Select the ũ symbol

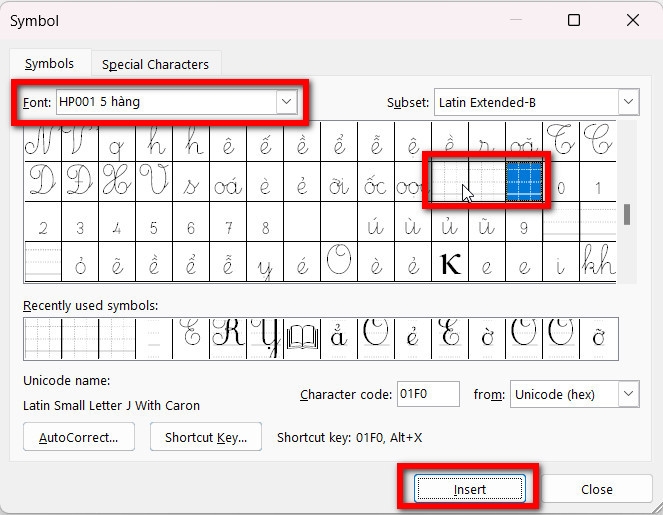click(x=487, y=222)
